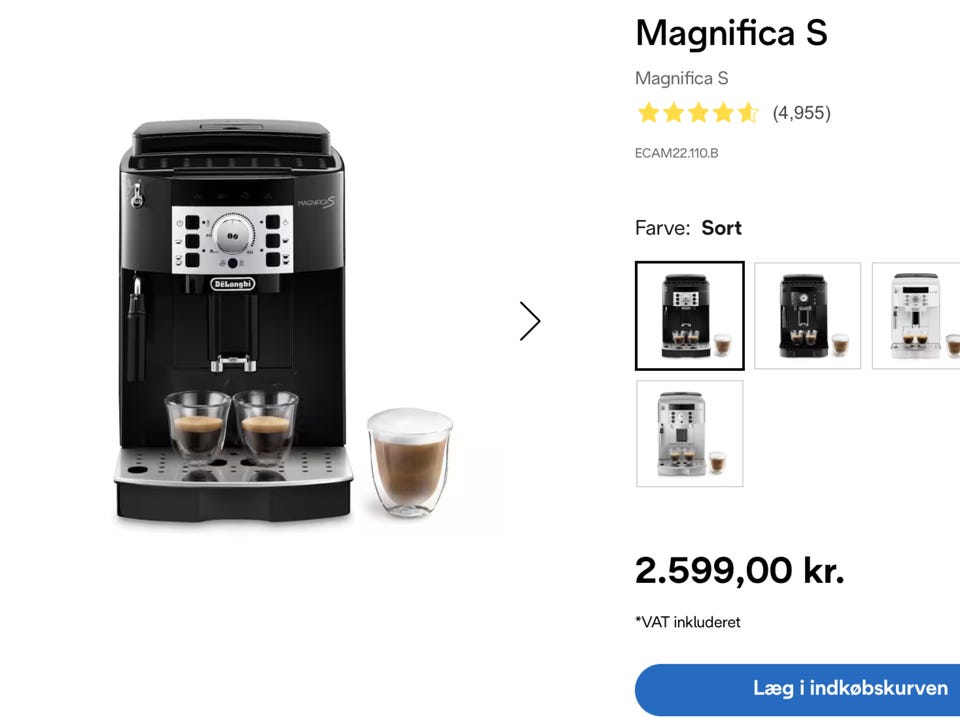Click the 2.599,00 kr. price

(x=740, y=571)
